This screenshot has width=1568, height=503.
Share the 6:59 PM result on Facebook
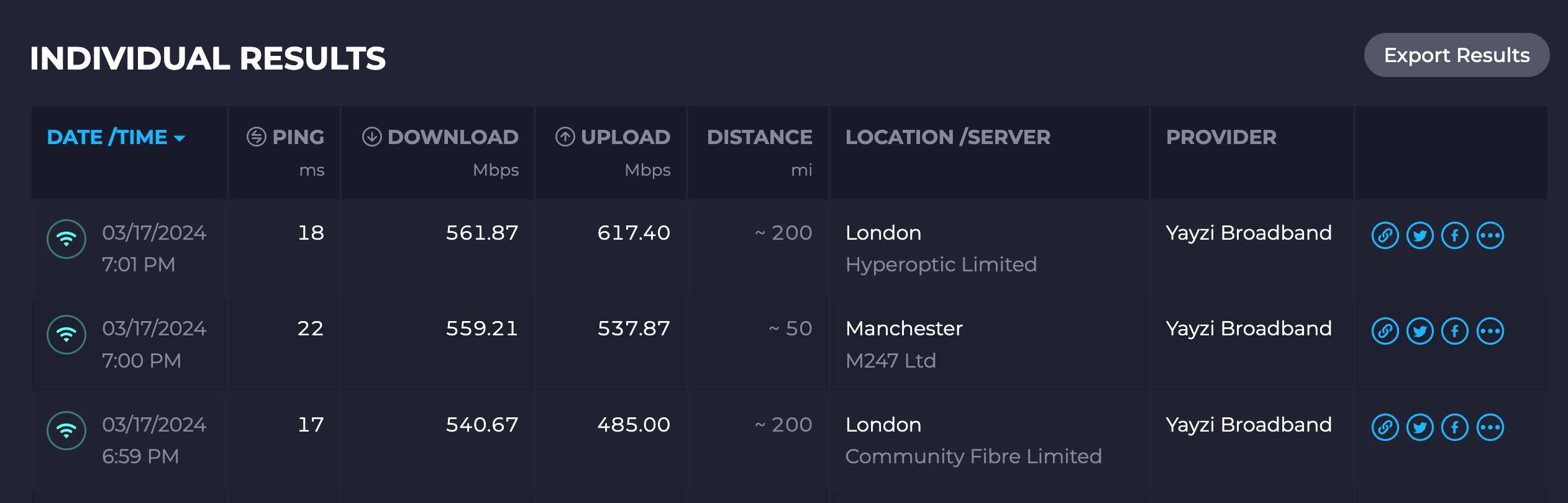pos(1455,428)
